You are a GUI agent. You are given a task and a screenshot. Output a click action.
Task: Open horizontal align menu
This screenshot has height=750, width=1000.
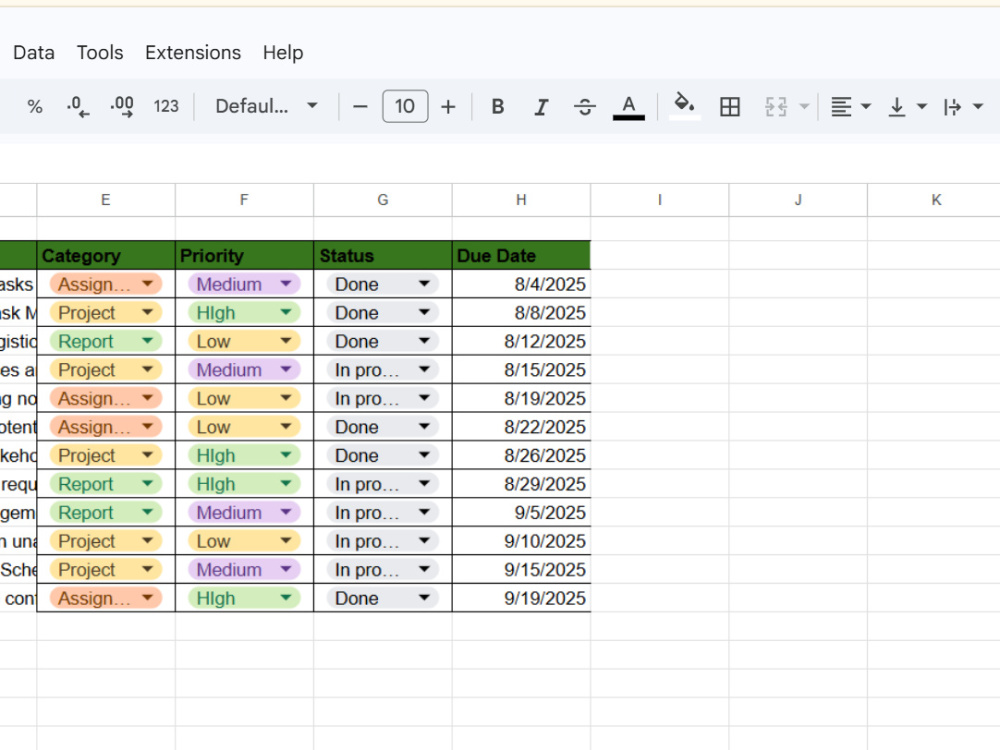point(850,107)
